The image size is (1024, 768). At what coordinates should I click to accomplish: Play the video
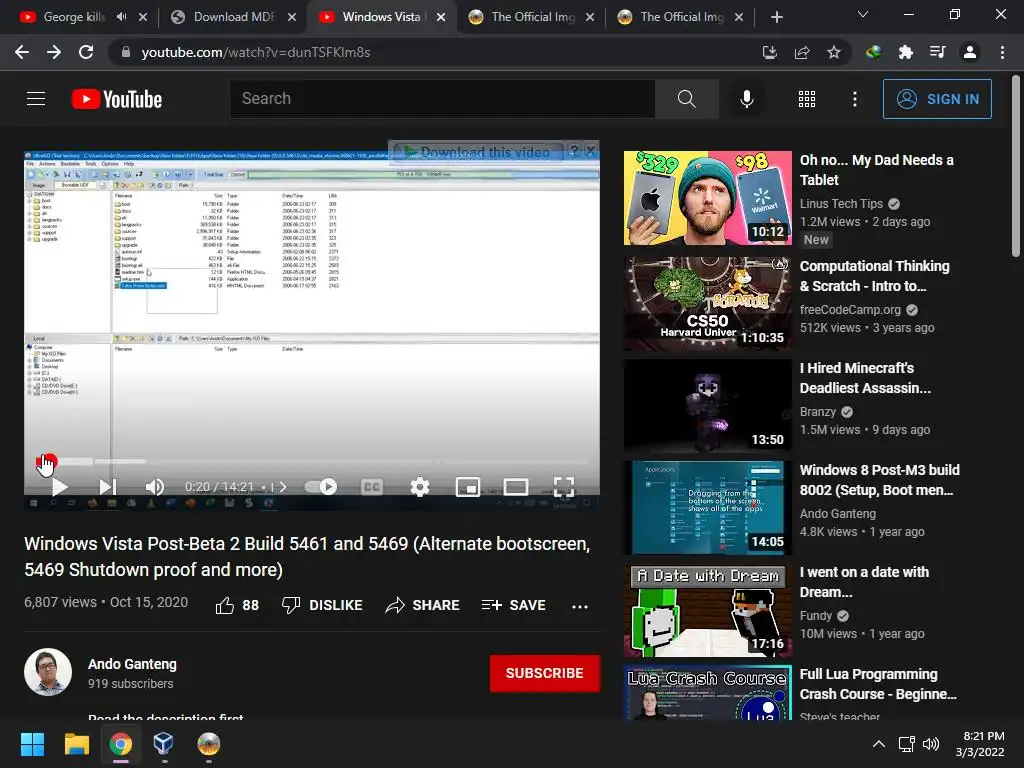pyautogui.click(x=59, y=487)
